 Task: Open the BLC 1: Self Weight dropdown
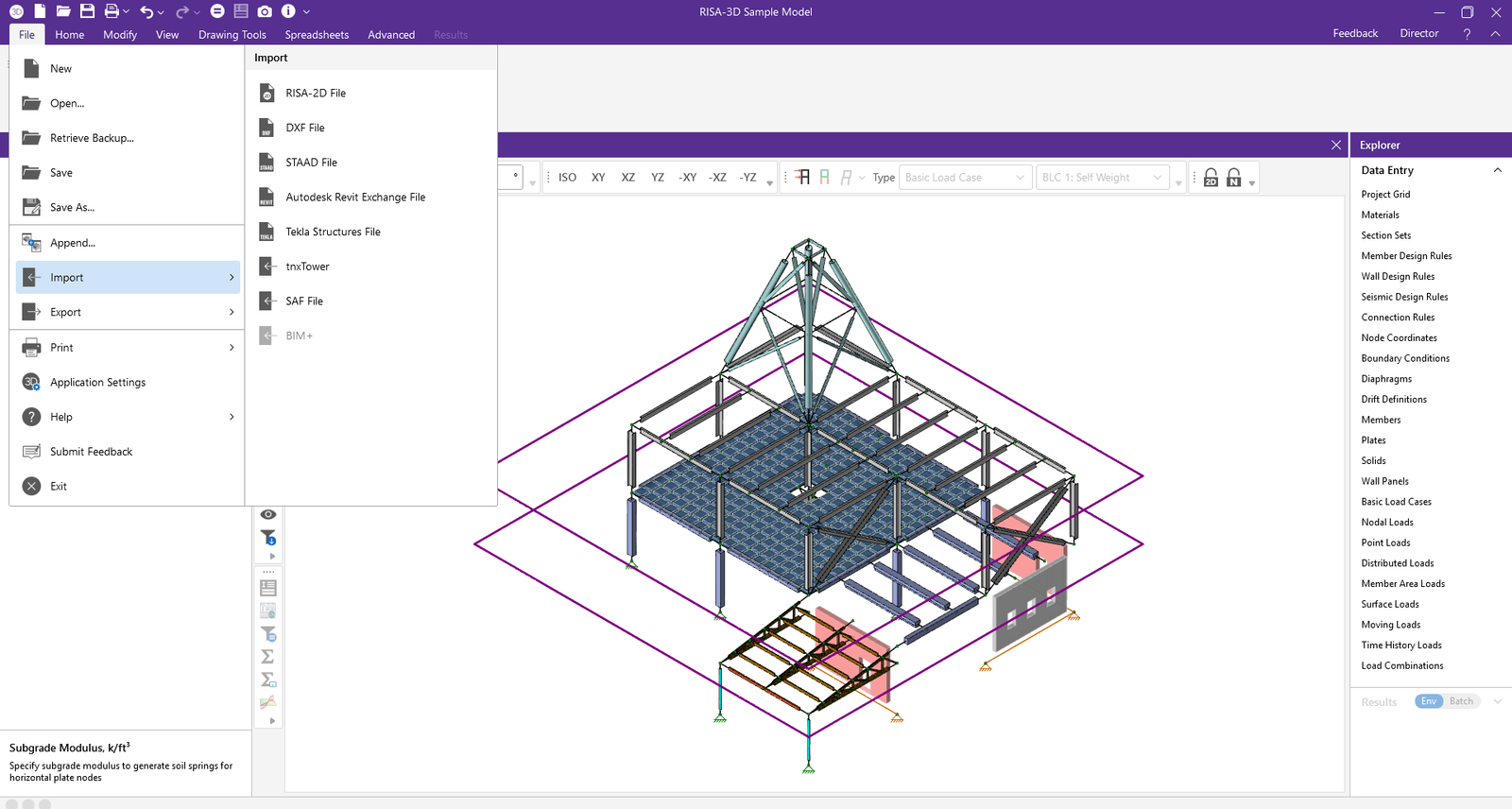[x=1102, y=177]
